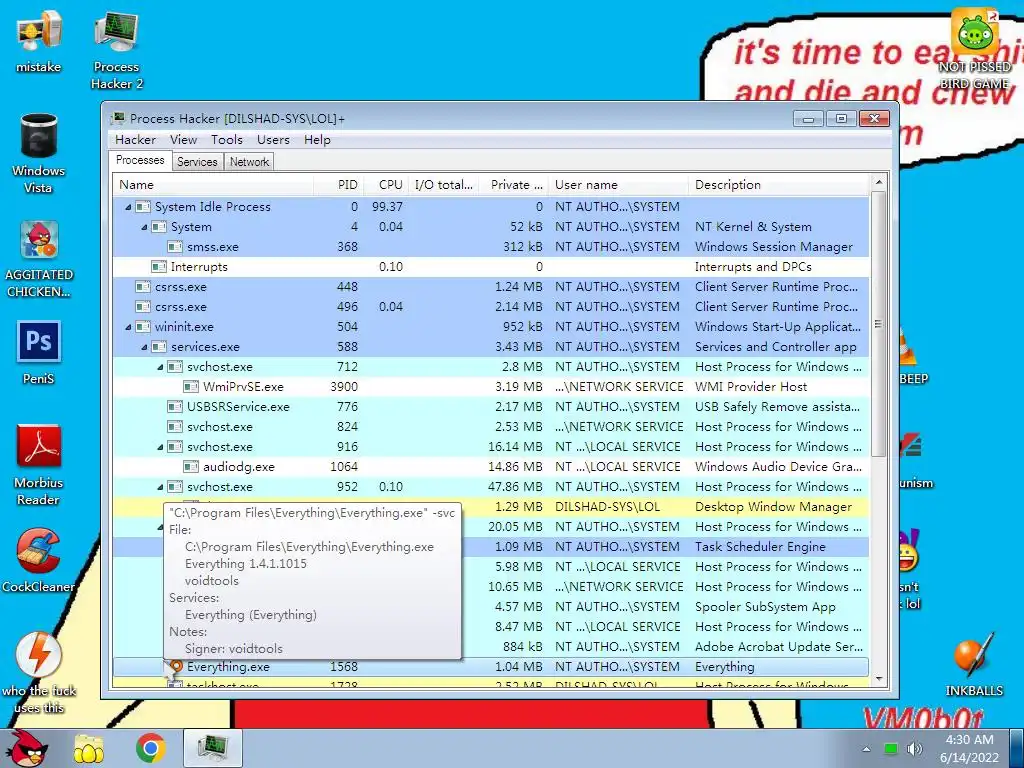The image size is (1024, 768).
Task: Click 'Spooler SubSystem App' description cell
Action: click(x=765, y=607)
